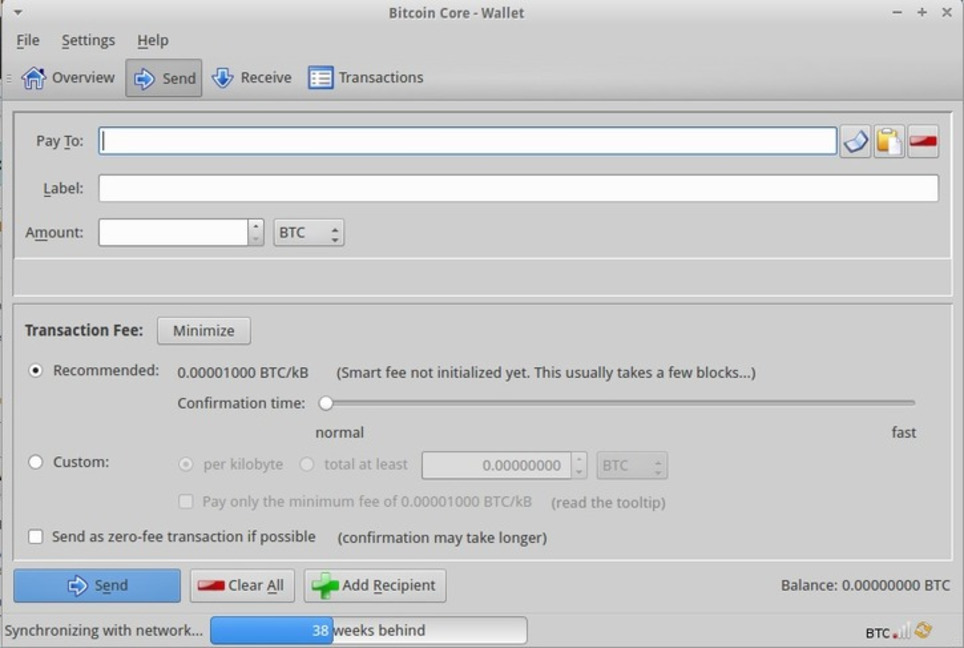Open the Help menu

(152, 41)
